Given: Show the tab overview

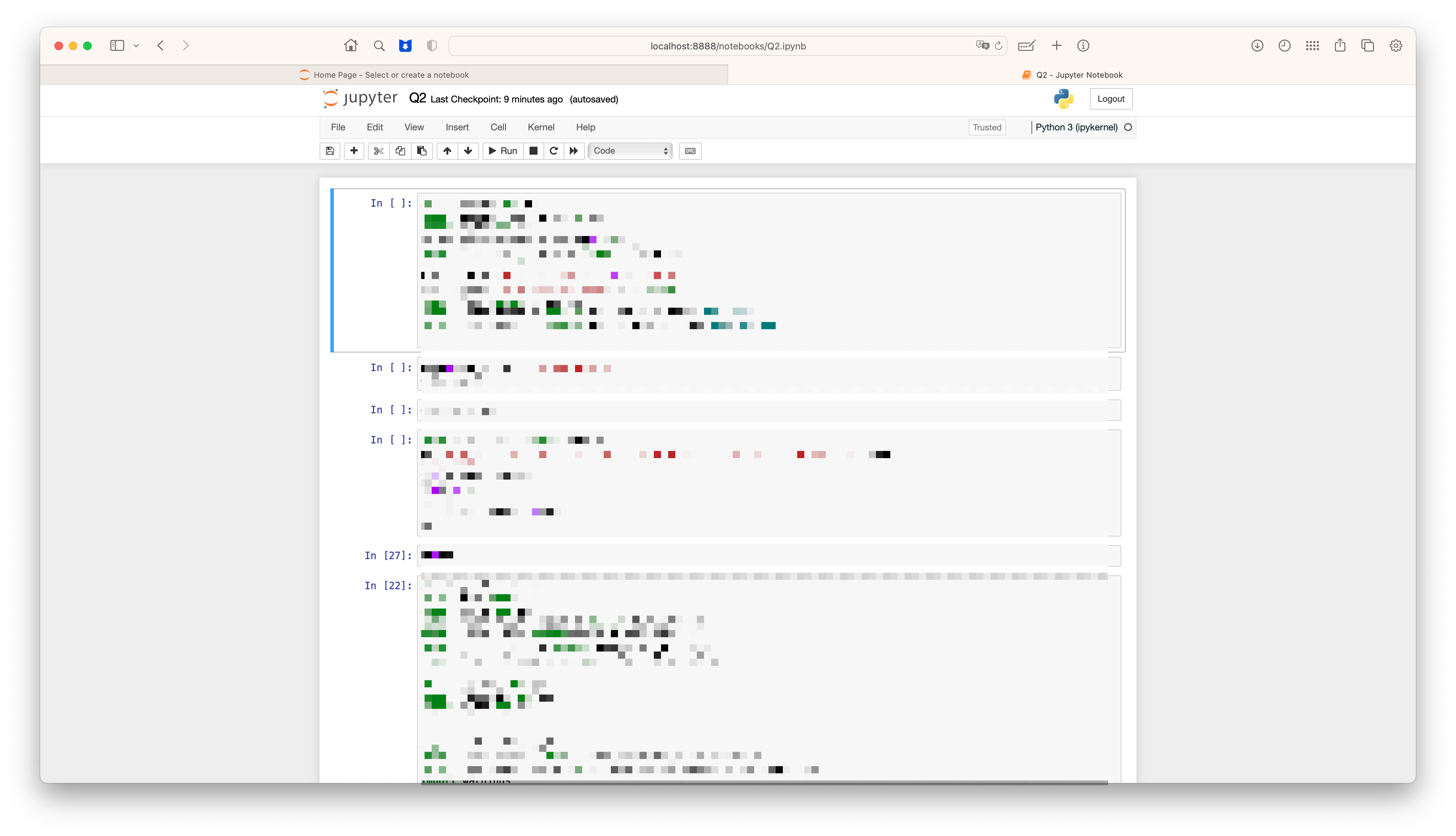Looking at the screenshot, I should [1368, 45].
